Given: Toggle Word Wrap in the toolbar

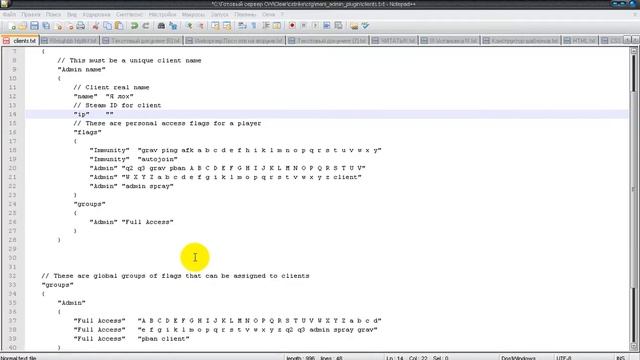Looking at the screenshot, I should point(242,26).
